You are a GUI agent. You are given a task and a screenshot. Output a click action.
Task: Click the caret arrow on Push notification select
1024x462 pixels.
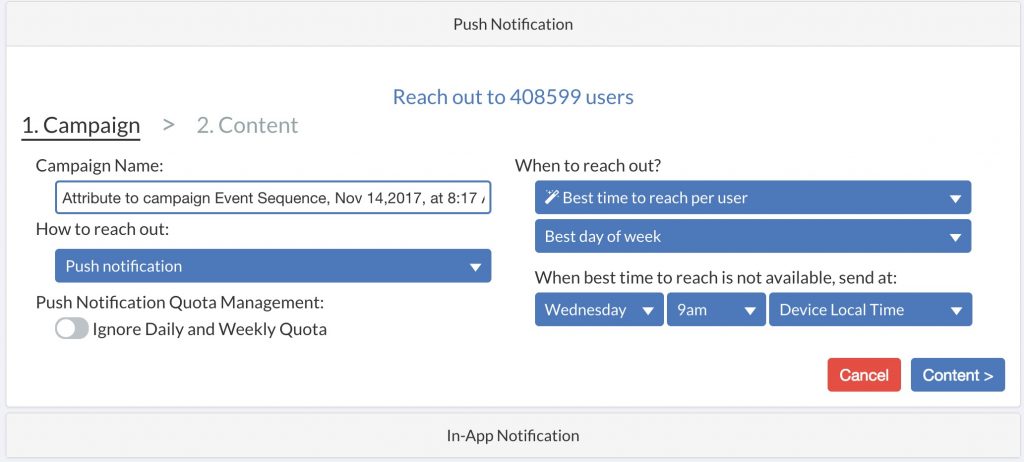pos(474,266)
